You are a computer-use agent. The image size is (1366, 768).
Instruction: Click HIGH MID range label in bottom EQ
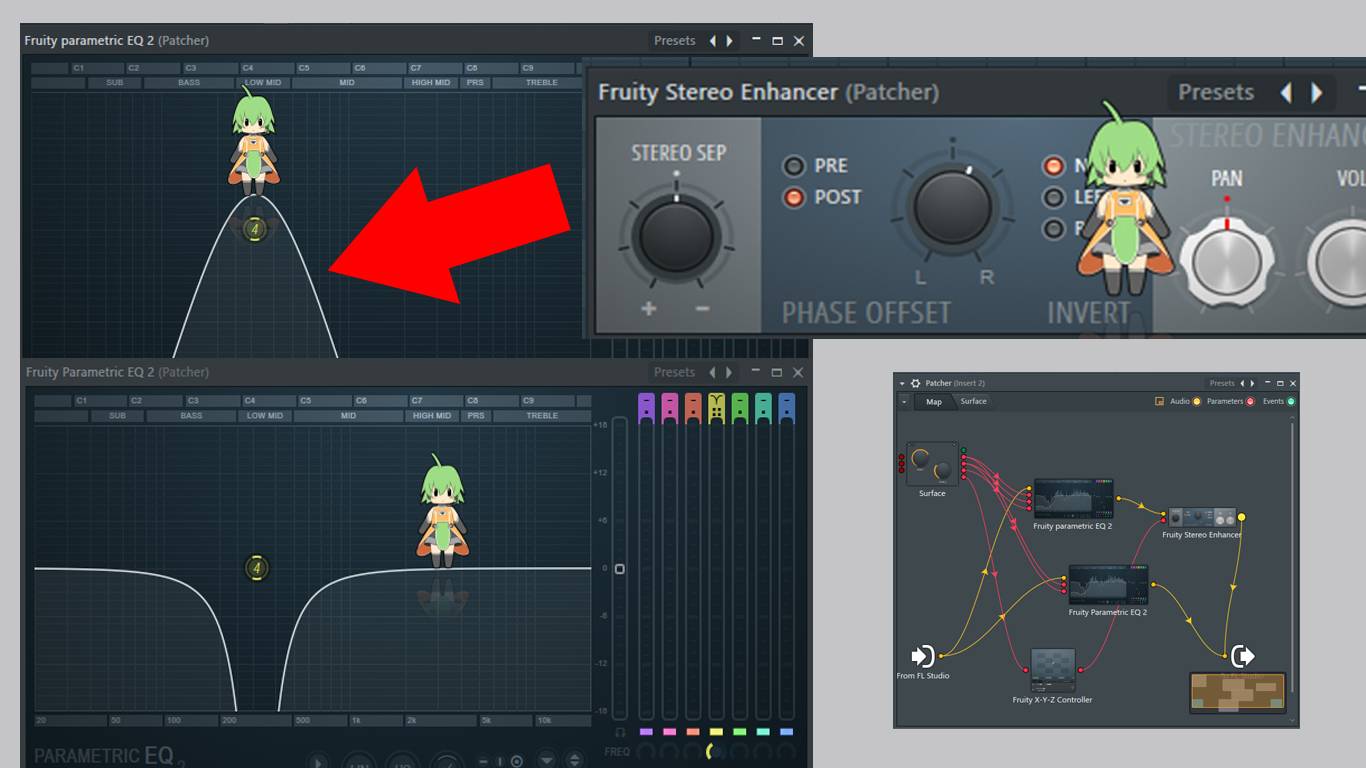point(432,416)
